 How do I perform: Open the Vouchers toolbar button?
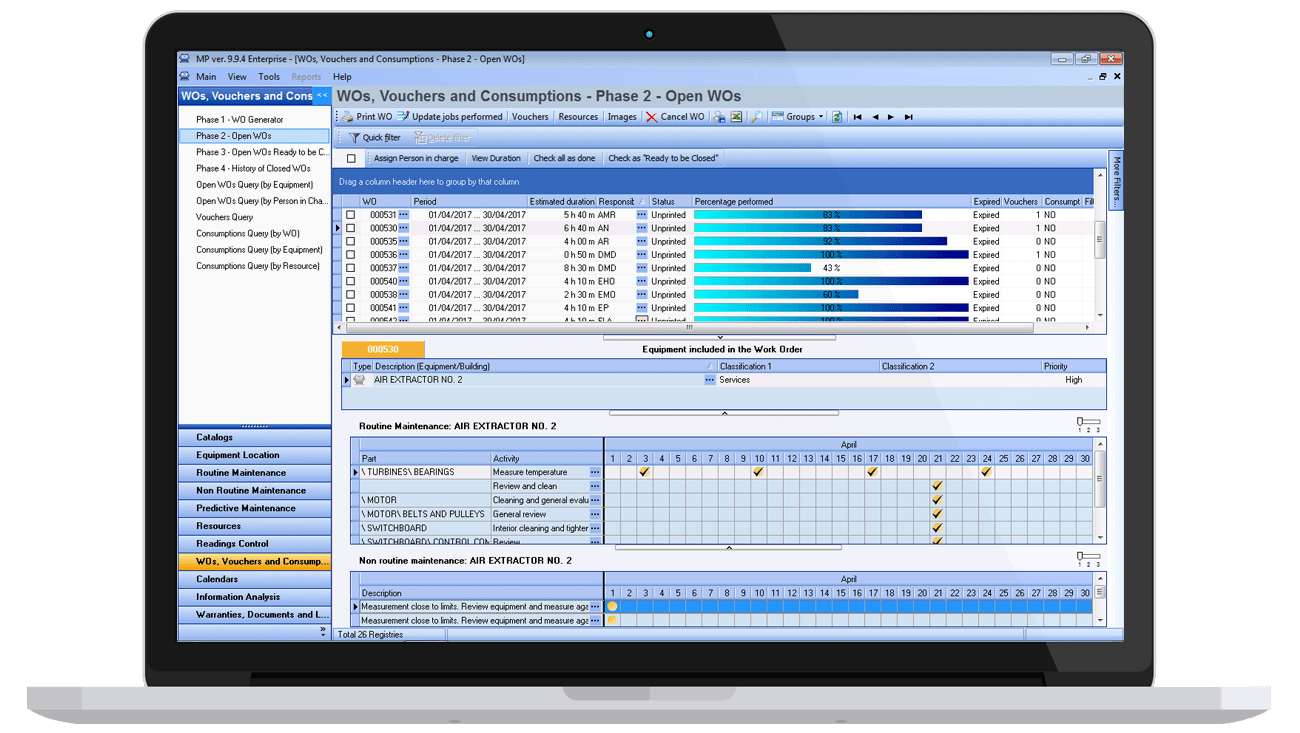click(x=530, y=117)
